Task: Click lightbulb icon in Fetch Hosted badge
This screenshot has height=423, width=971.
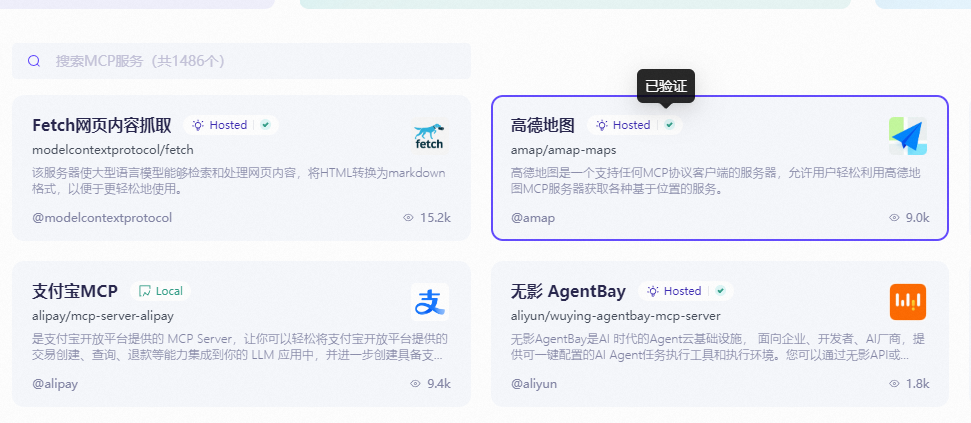Action: tap(198, 125)
